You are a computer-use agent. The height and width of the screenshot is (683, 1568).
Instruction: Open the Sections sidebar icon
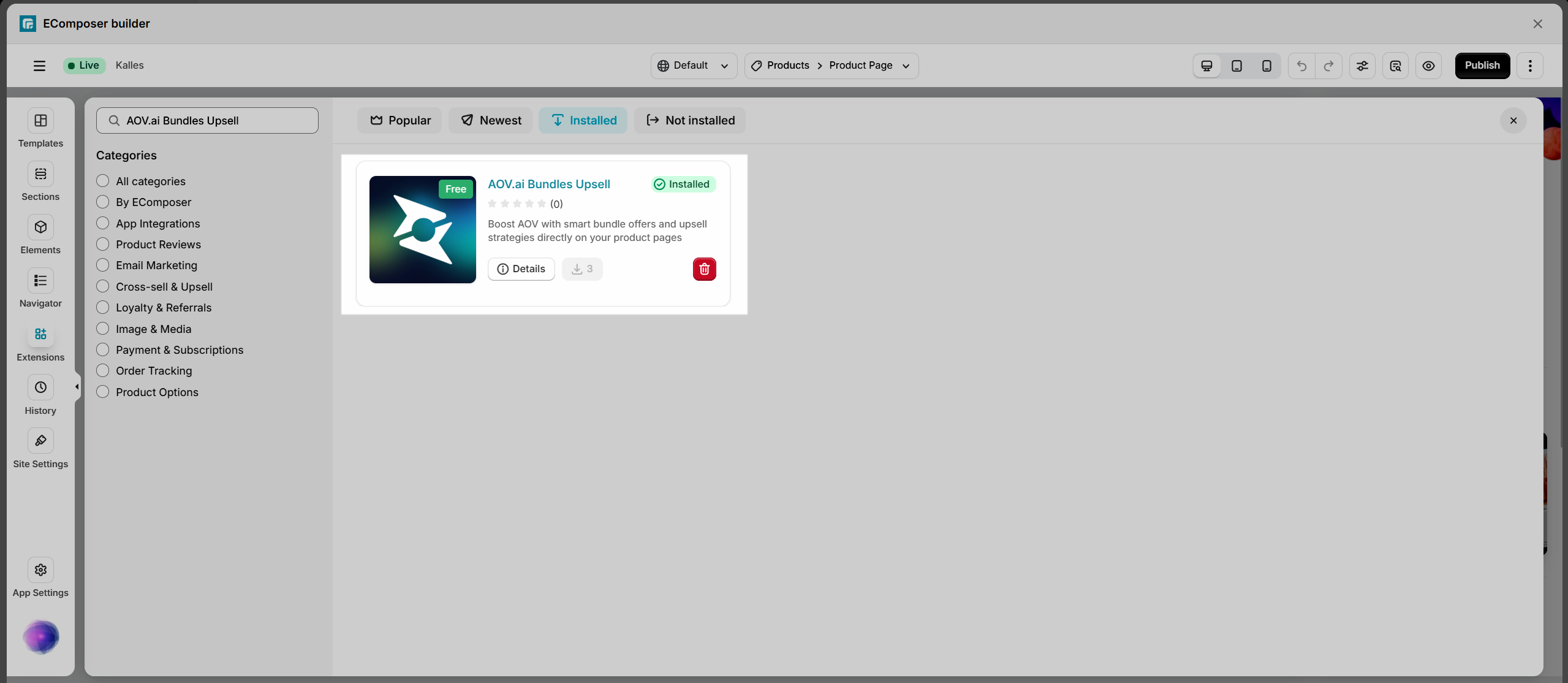pos(40,174)
